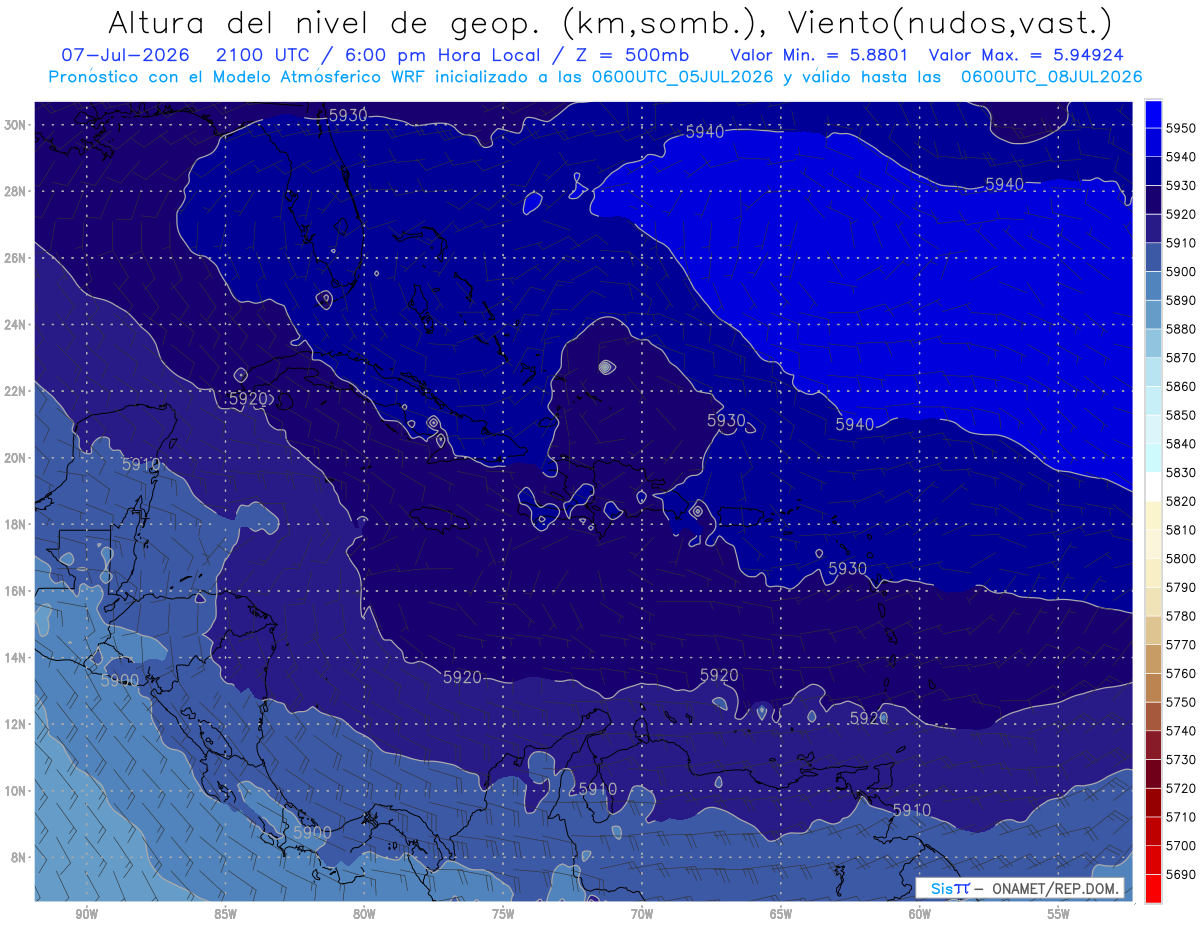Click the 75W longitude axis label
The width and height of the screenshot is (1200, 927).
point(503,914)
